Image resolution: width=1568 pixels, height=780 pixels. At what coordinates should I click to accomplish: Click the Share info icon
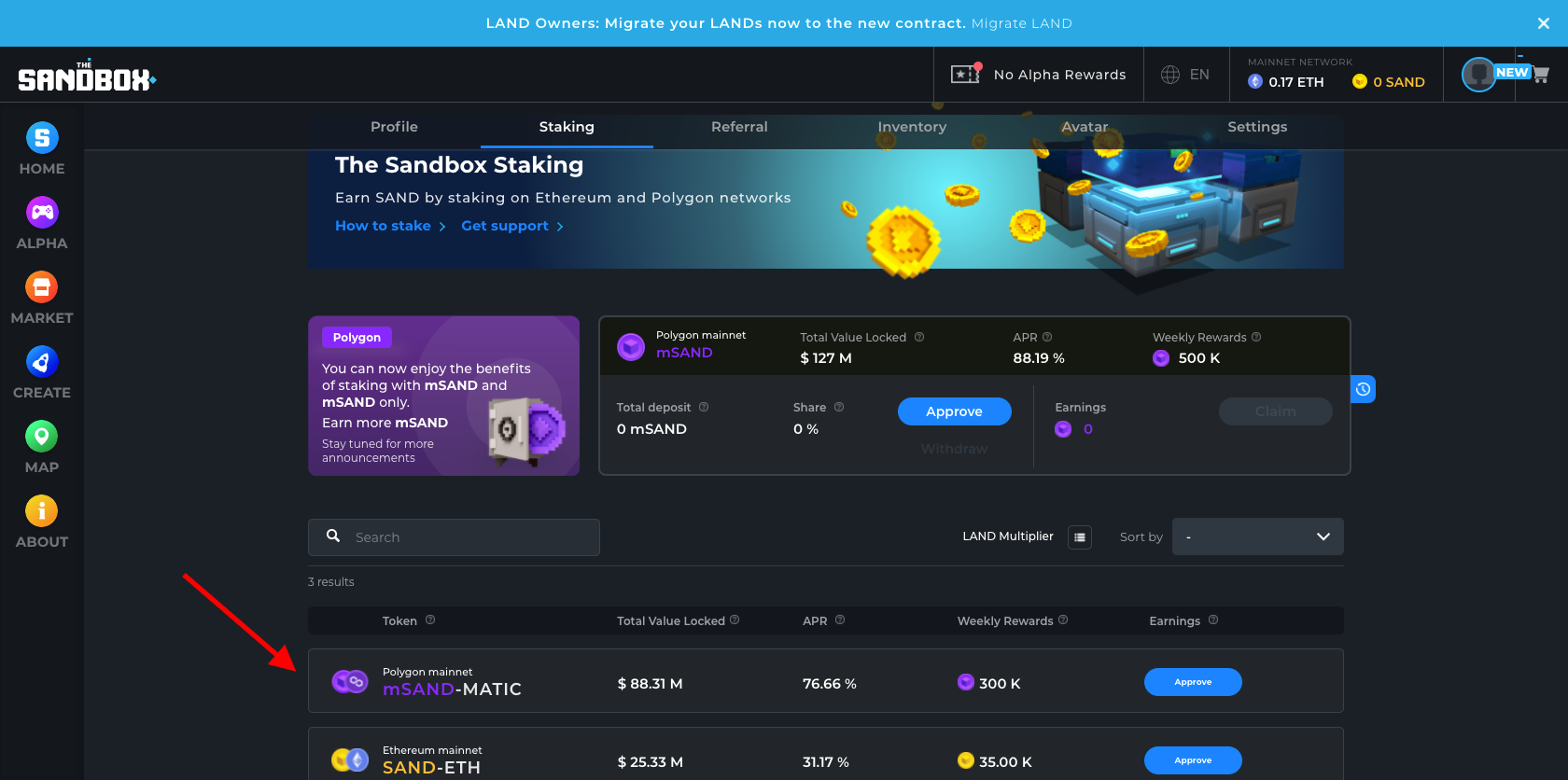(x=839, y=407)
